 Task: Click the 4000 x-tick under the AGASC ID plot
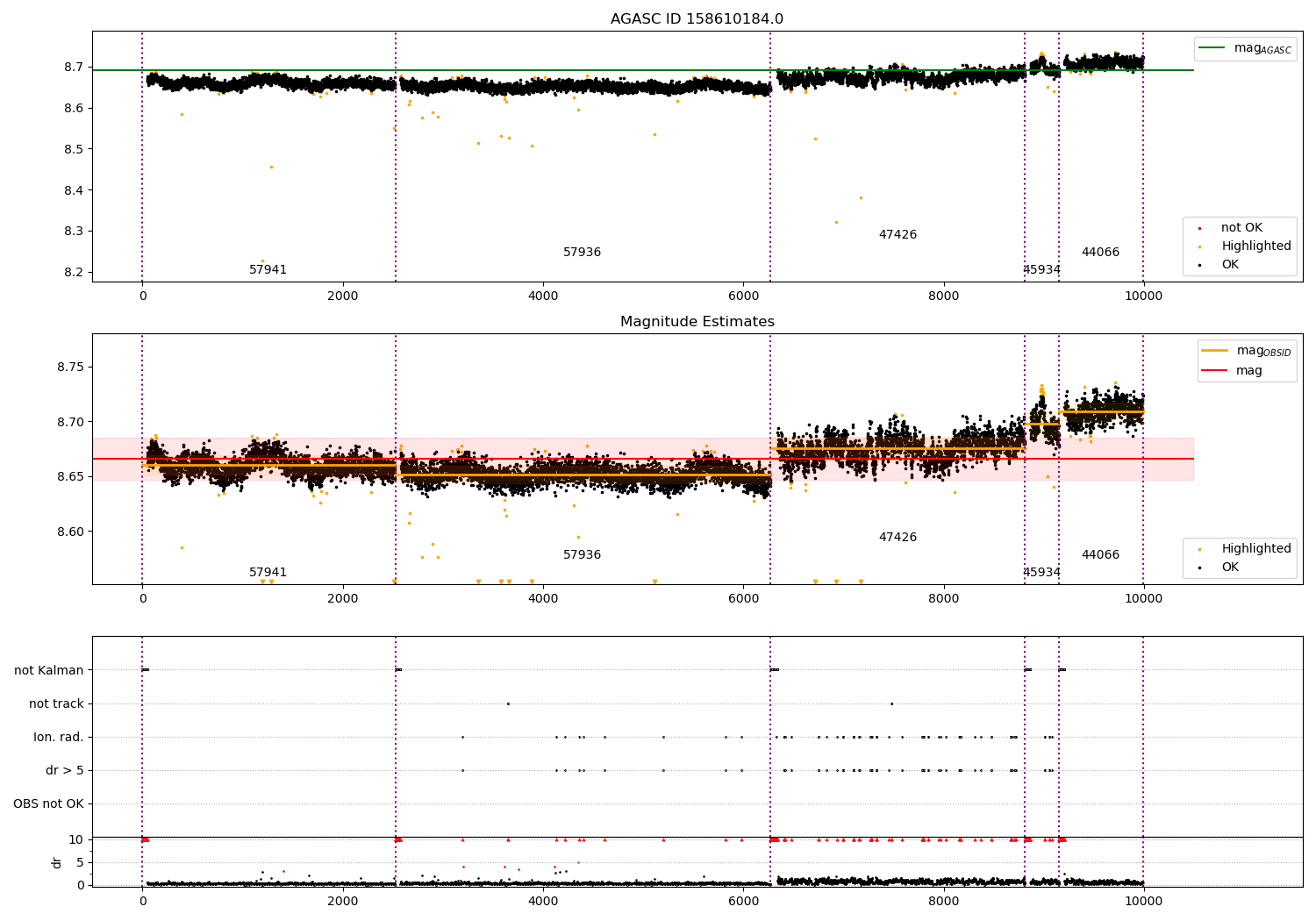click(543, 296)
